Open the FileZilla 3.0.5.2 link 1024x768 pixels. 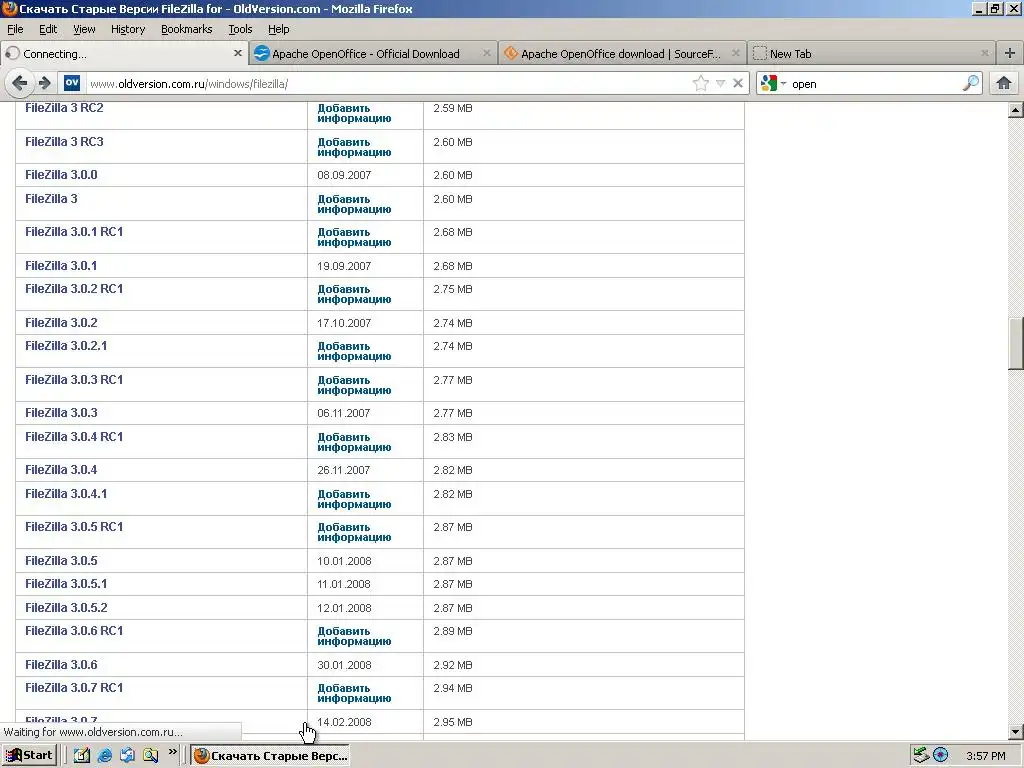tap(66, 607)
